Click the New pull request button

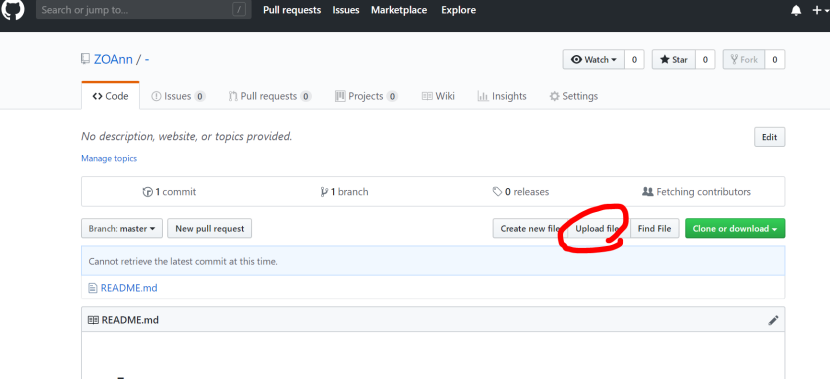tap(210, 229)
